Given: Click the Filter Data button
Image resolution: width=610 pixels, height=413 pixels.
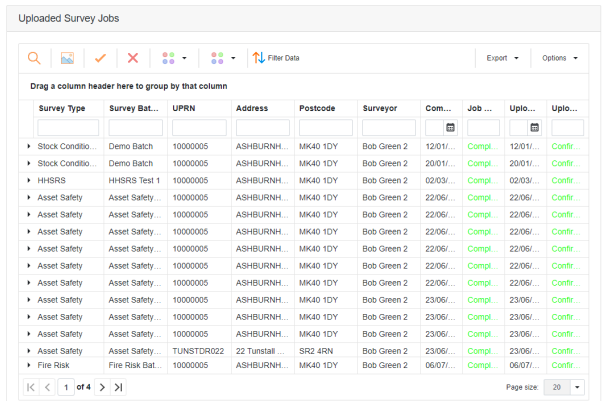Looking at the screenshot, I should 276,58.
